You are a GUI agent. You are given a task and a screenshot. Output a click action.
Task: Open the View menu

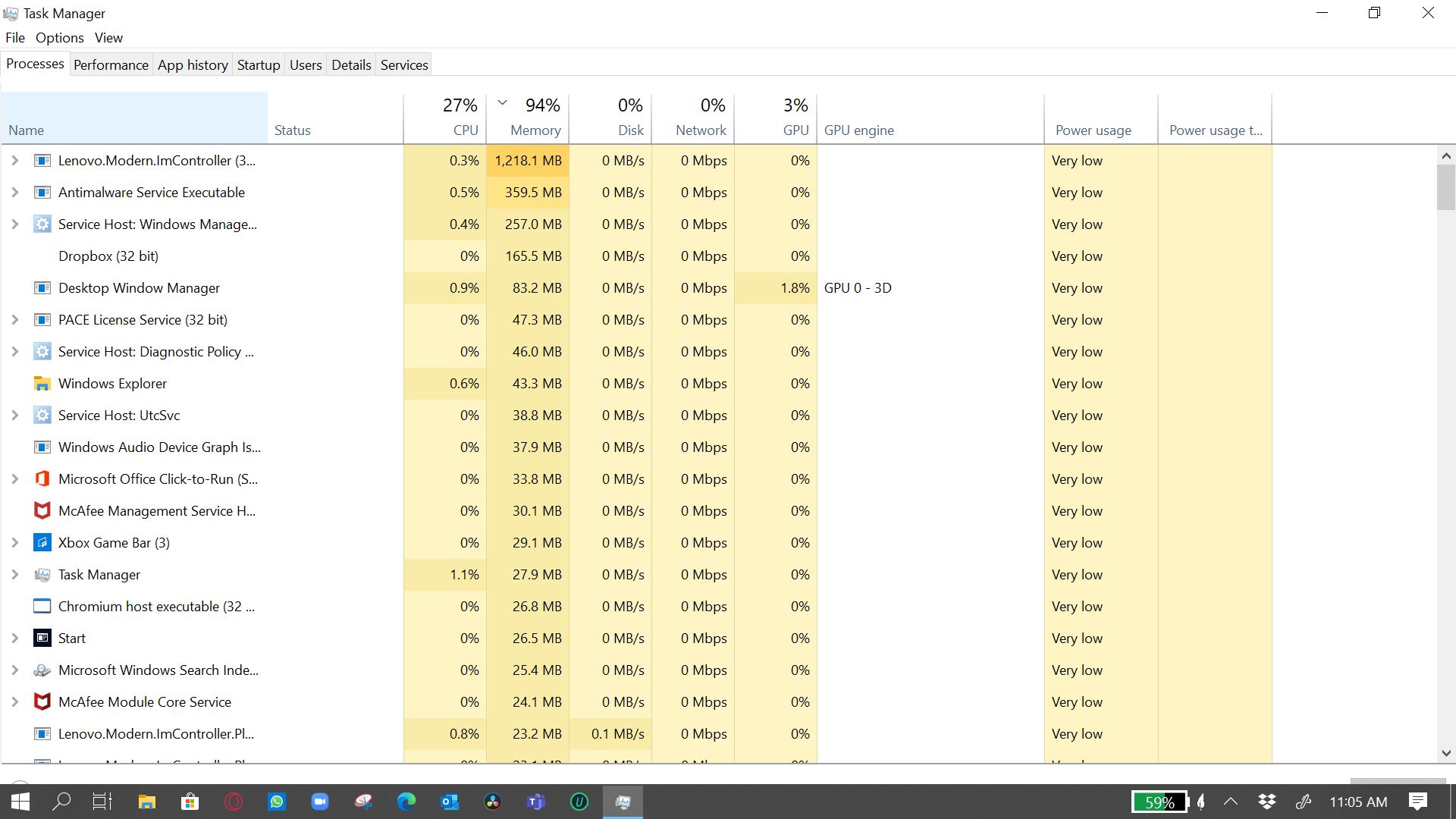(108, 38)
